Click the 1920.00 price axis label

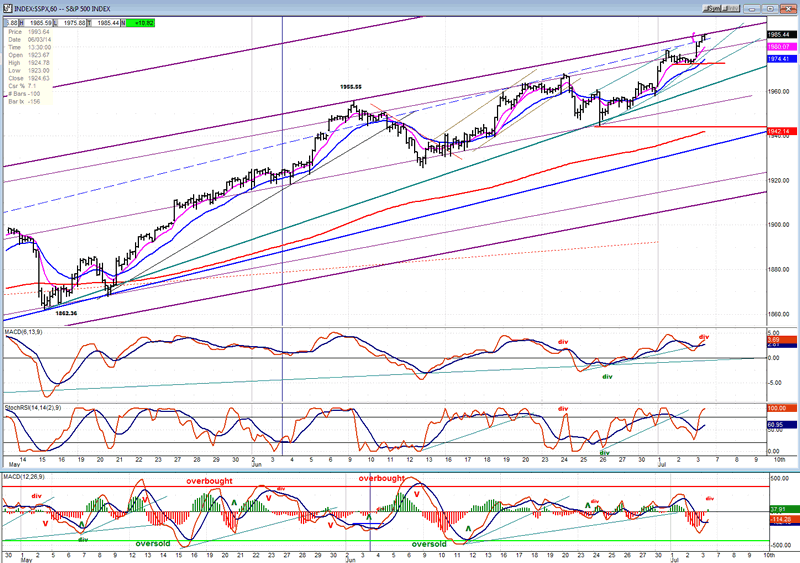[779, 180]
